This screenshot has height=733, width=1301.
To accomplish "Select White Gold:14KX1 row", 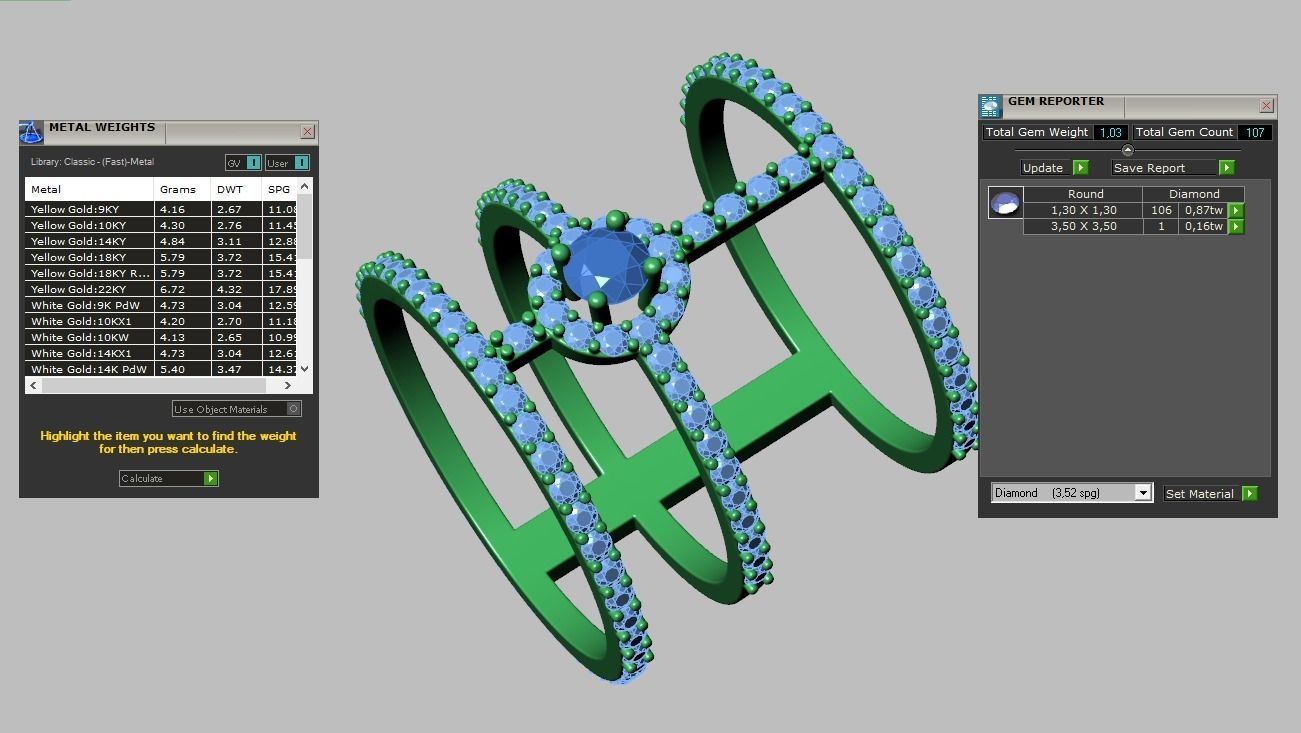I will click(161, 353).
